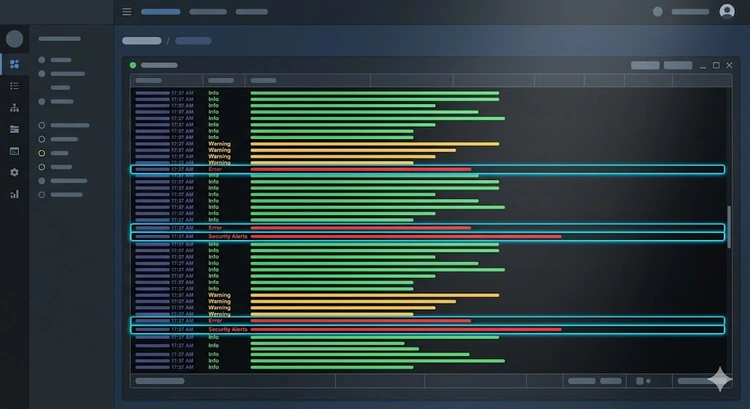Click the left gray button in the log window's title bar
Screen dimensions: 750x409
[x=645, y=65]
